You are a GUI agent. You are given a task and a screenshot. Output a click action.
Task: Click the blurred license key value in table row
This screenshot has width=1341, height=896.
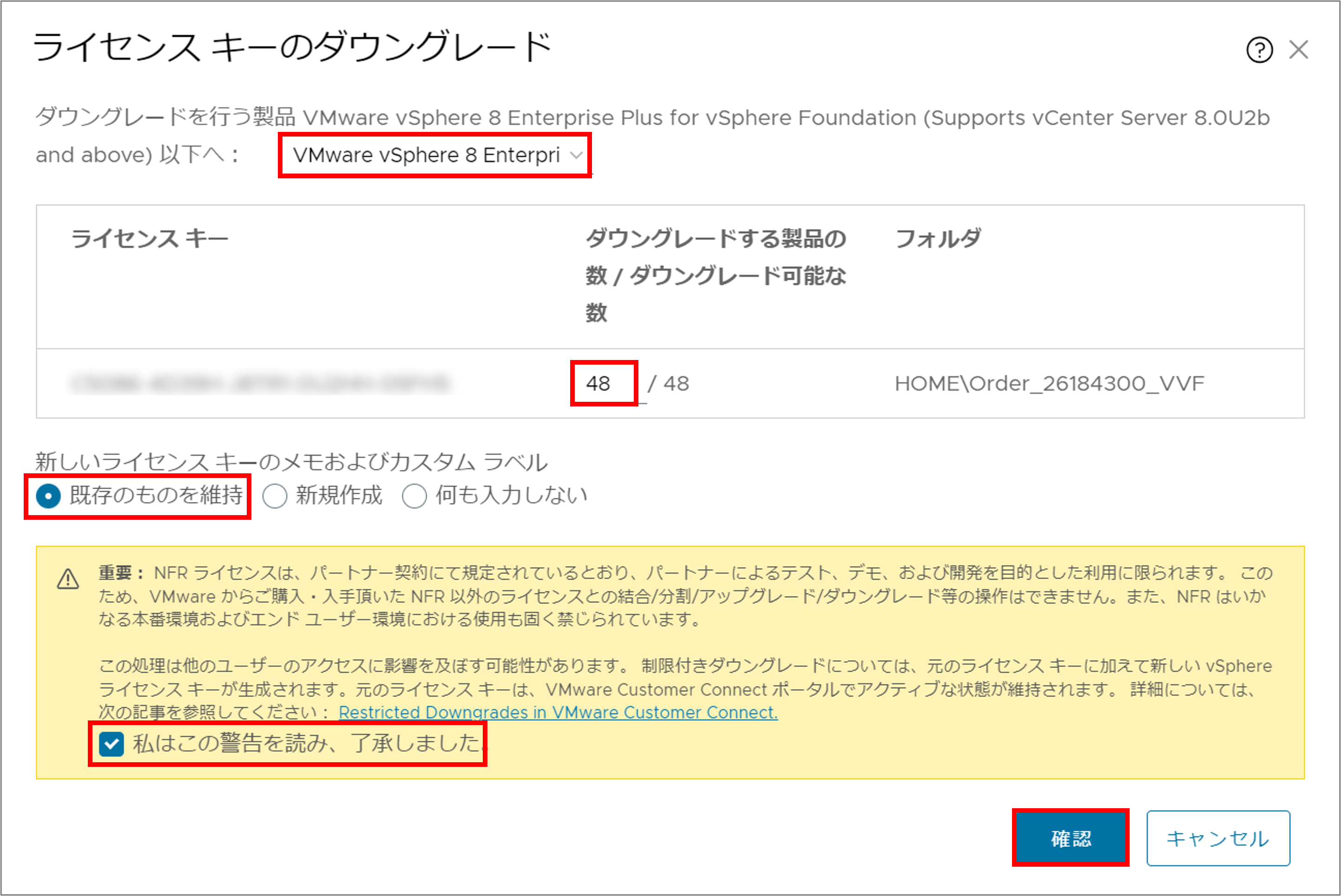(x=261, y=383)
